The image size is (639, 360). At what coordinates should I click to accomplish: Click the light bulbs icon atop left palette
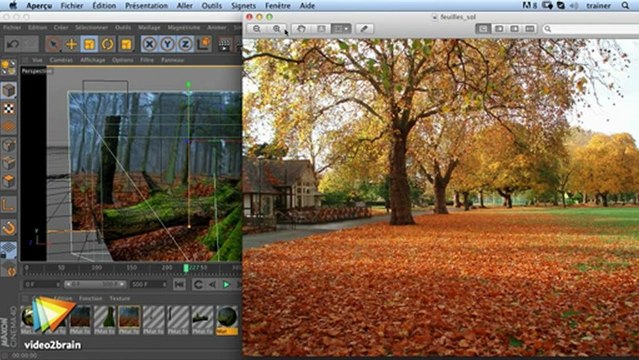point(8,67)
